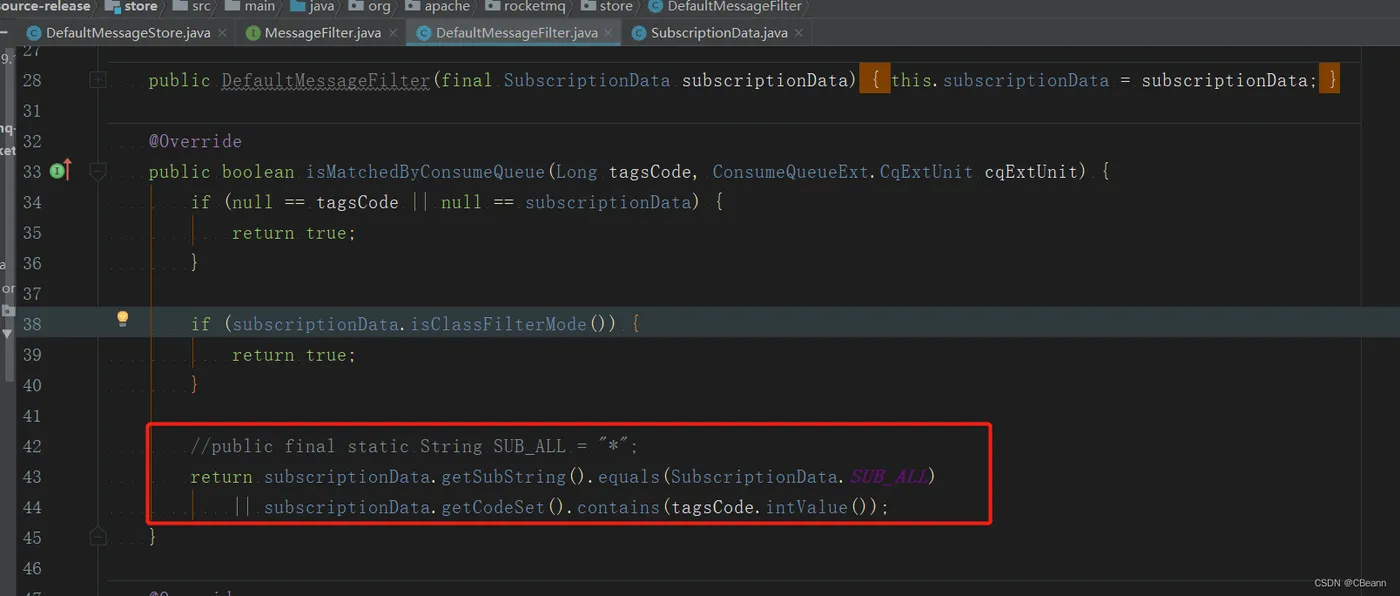The image size is (1400, 596).
Task: Close the MessageFilter.java tab
Action: pos(394,33)
